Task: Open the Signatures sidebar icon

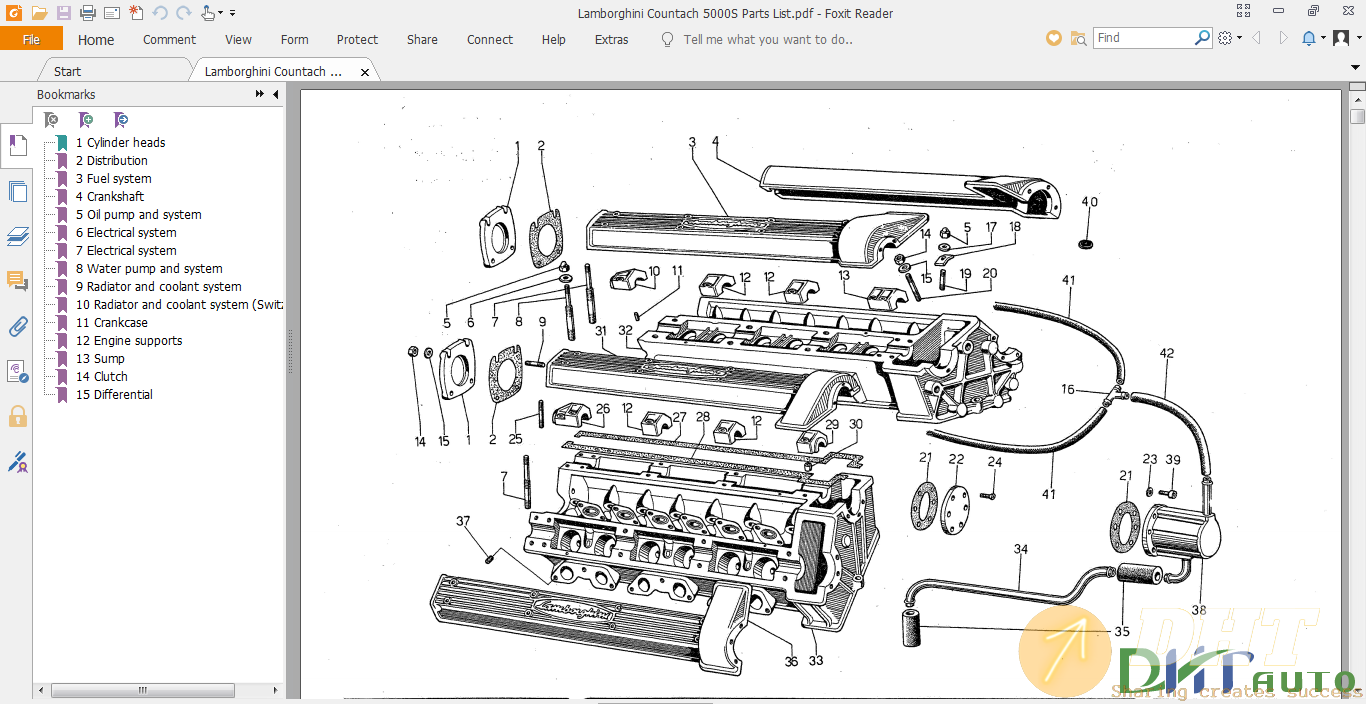Action: click(x=17, y=371)
